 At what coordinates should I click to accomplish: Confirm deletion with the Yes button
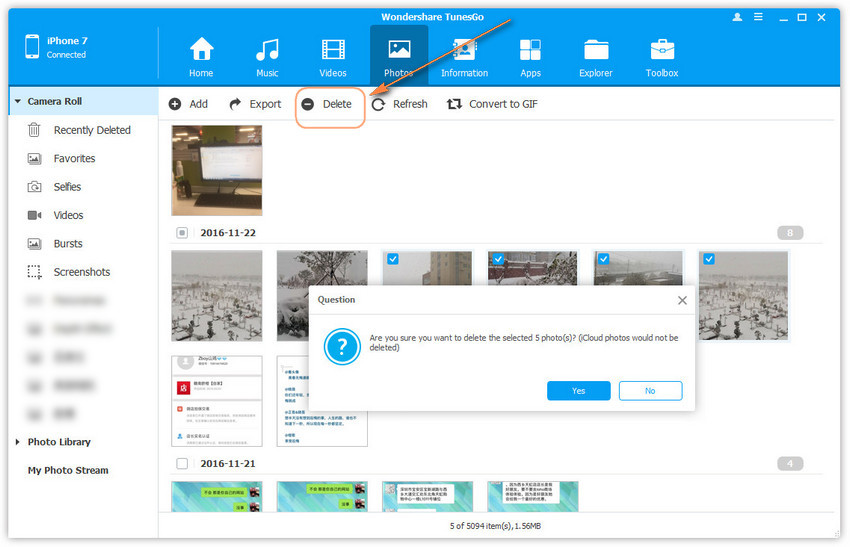pos(578,391)
